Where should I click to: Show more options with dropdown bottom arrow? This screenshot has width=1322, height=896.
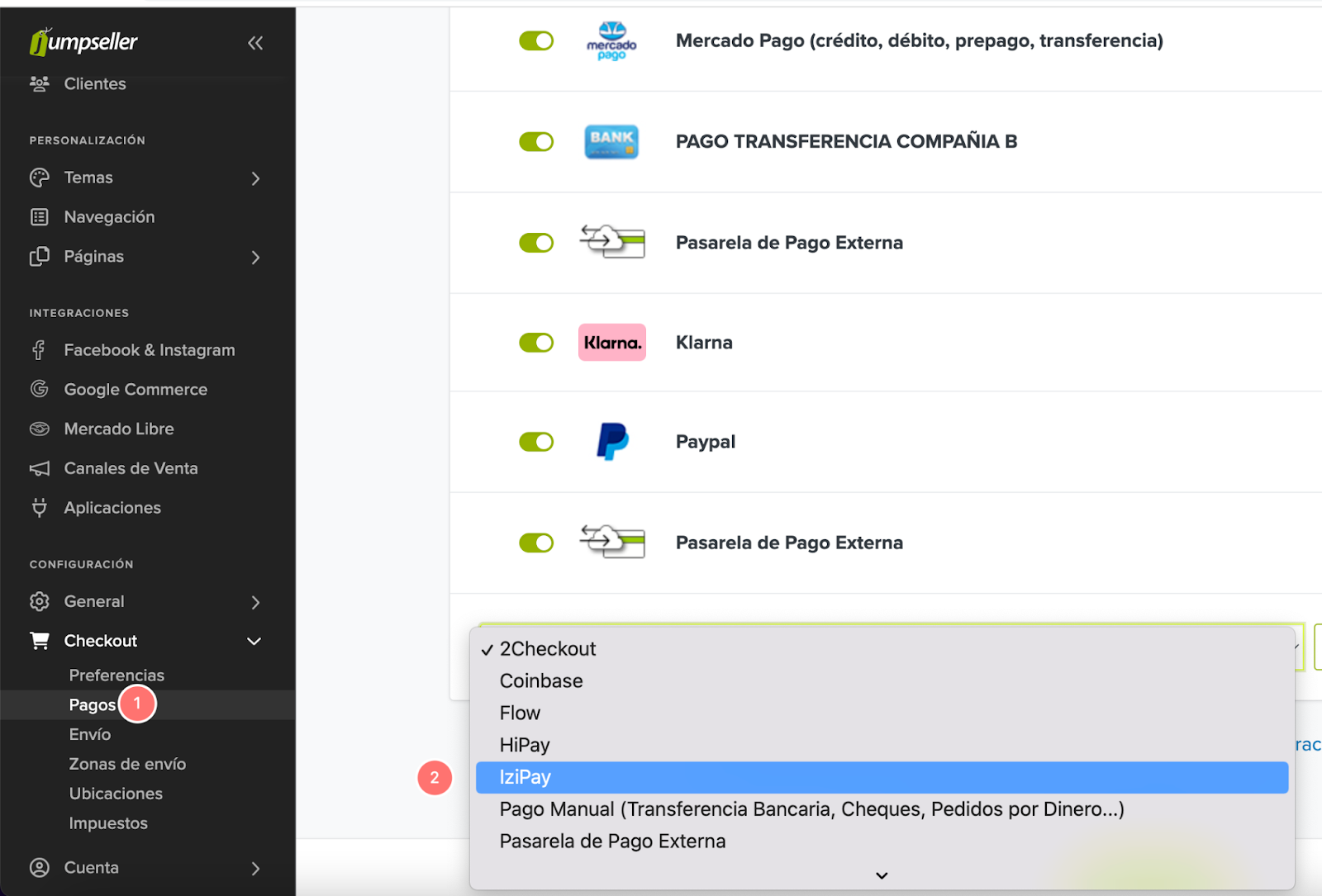coord(882,875)
